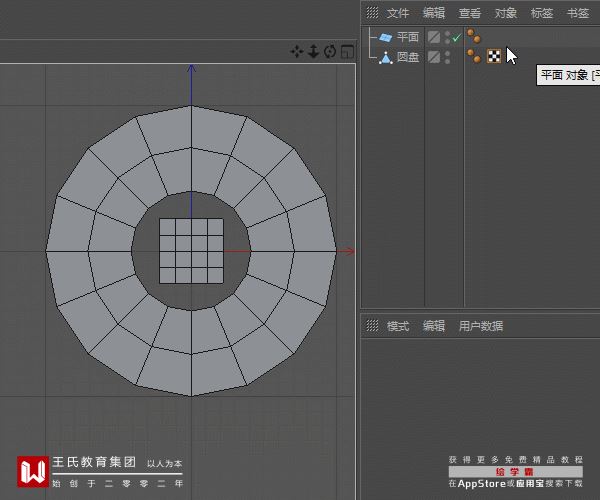This screenshot has height=500, width=600.
Task: Select the 平面 Phong tag
Action: click(474, 36)
